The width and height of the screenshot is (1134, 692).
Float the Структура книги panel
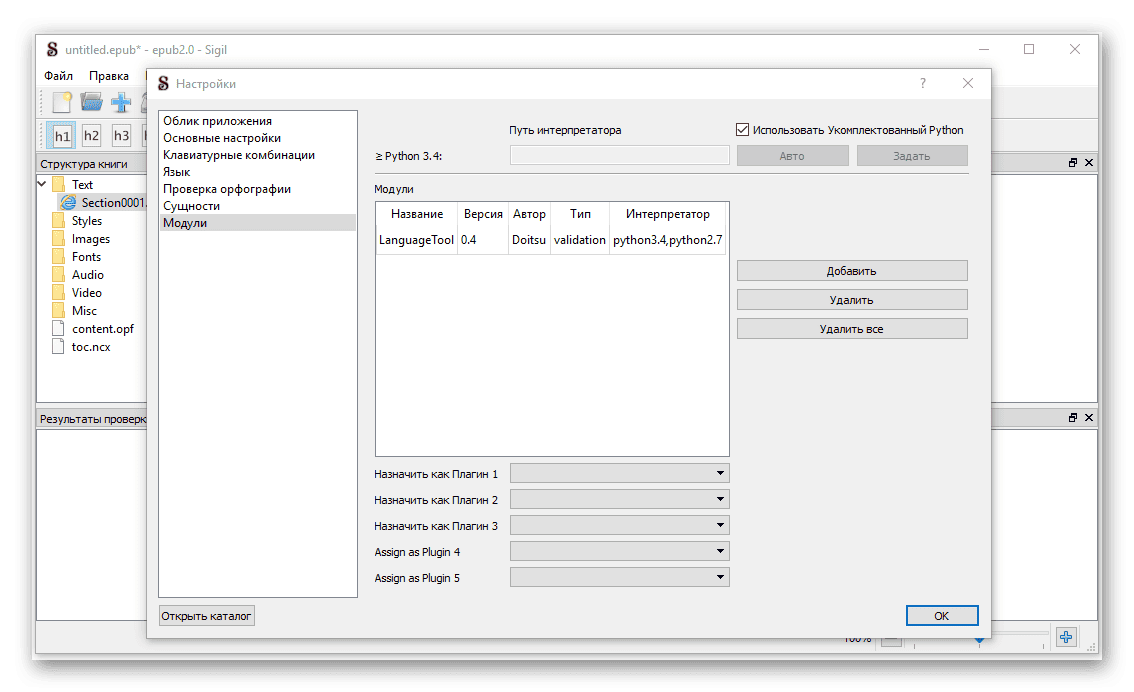pyautogui.click(x=1073, y=163)
